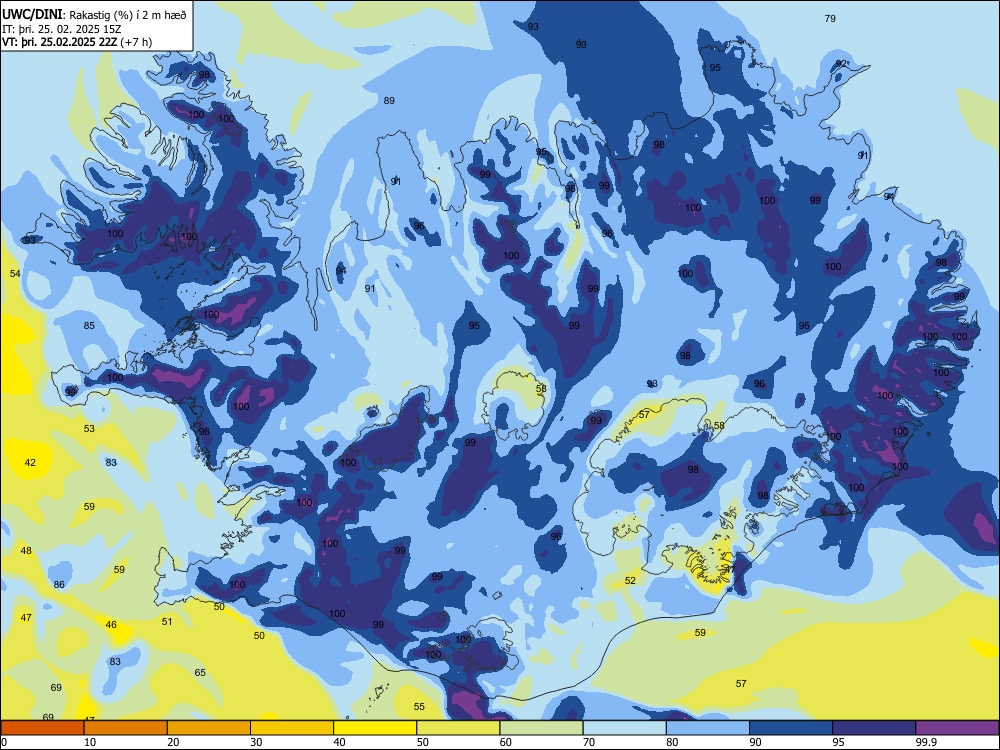Click the humidity value '42' on the map
Viewport: 1000px width, 750px height.
tap(30, 462)
